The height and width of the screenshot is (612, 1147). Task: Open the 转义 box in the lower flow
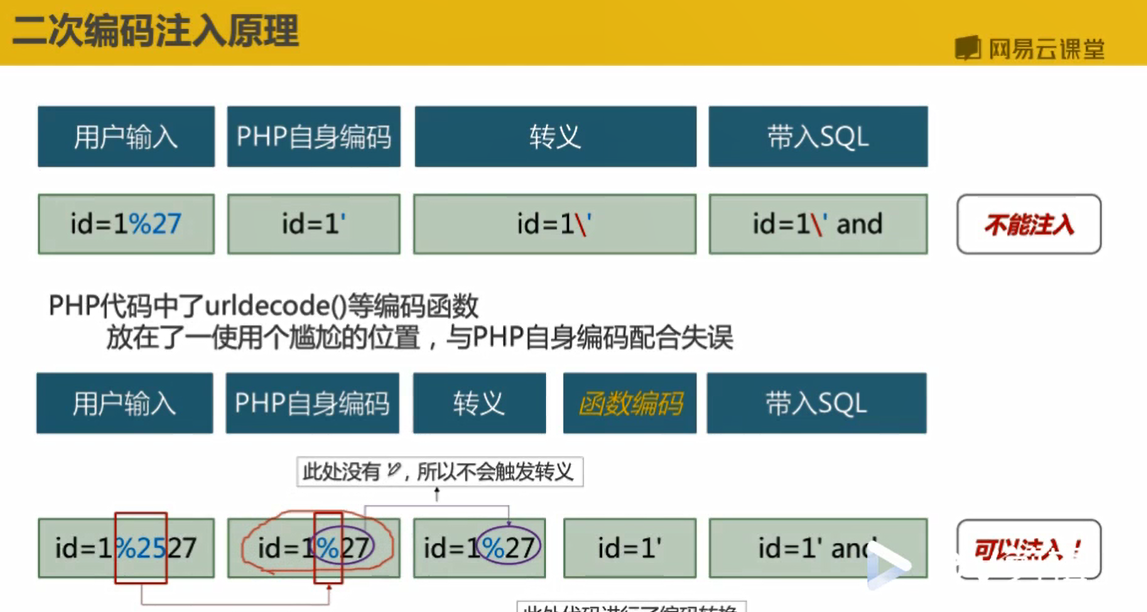pos(479,402)
